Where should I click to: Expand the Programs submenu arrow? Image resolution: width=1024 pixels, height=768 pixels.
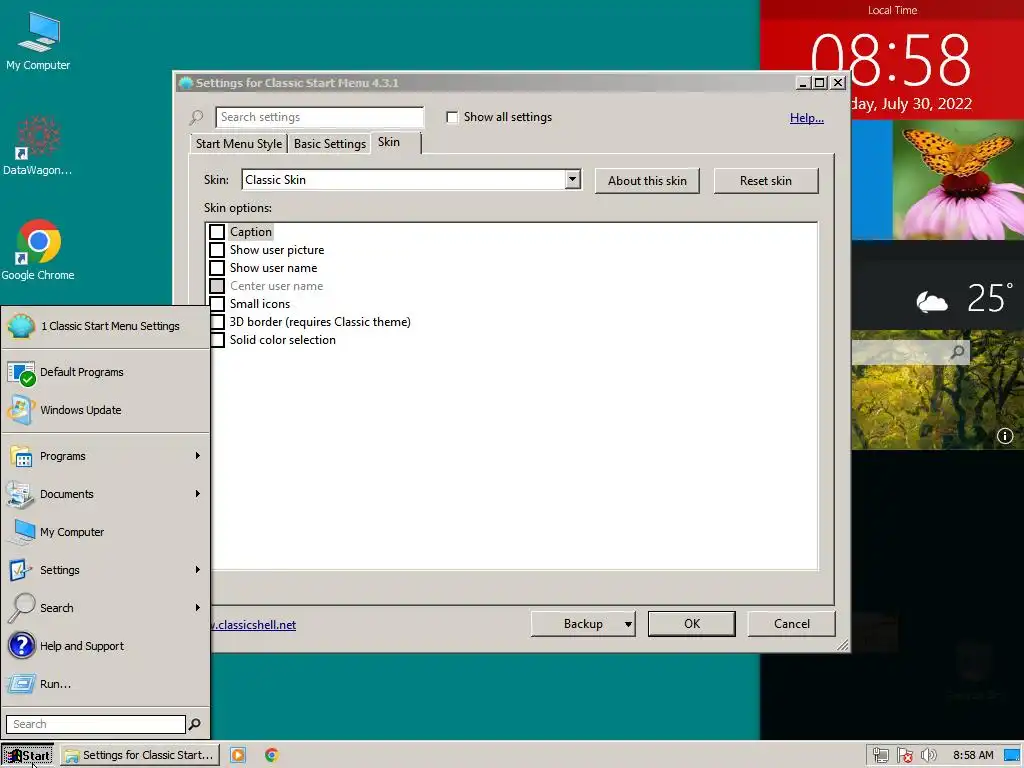pos(197,456)
